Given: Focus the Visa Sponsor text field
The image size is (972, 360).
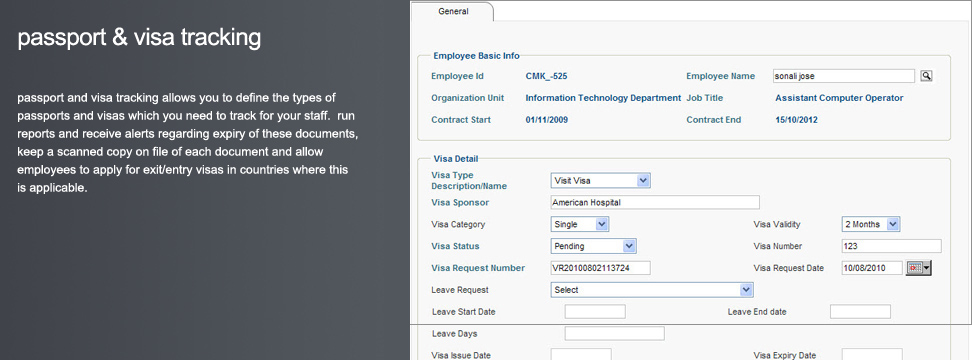Looking at the screenshot, I should (x=655, y=203).
